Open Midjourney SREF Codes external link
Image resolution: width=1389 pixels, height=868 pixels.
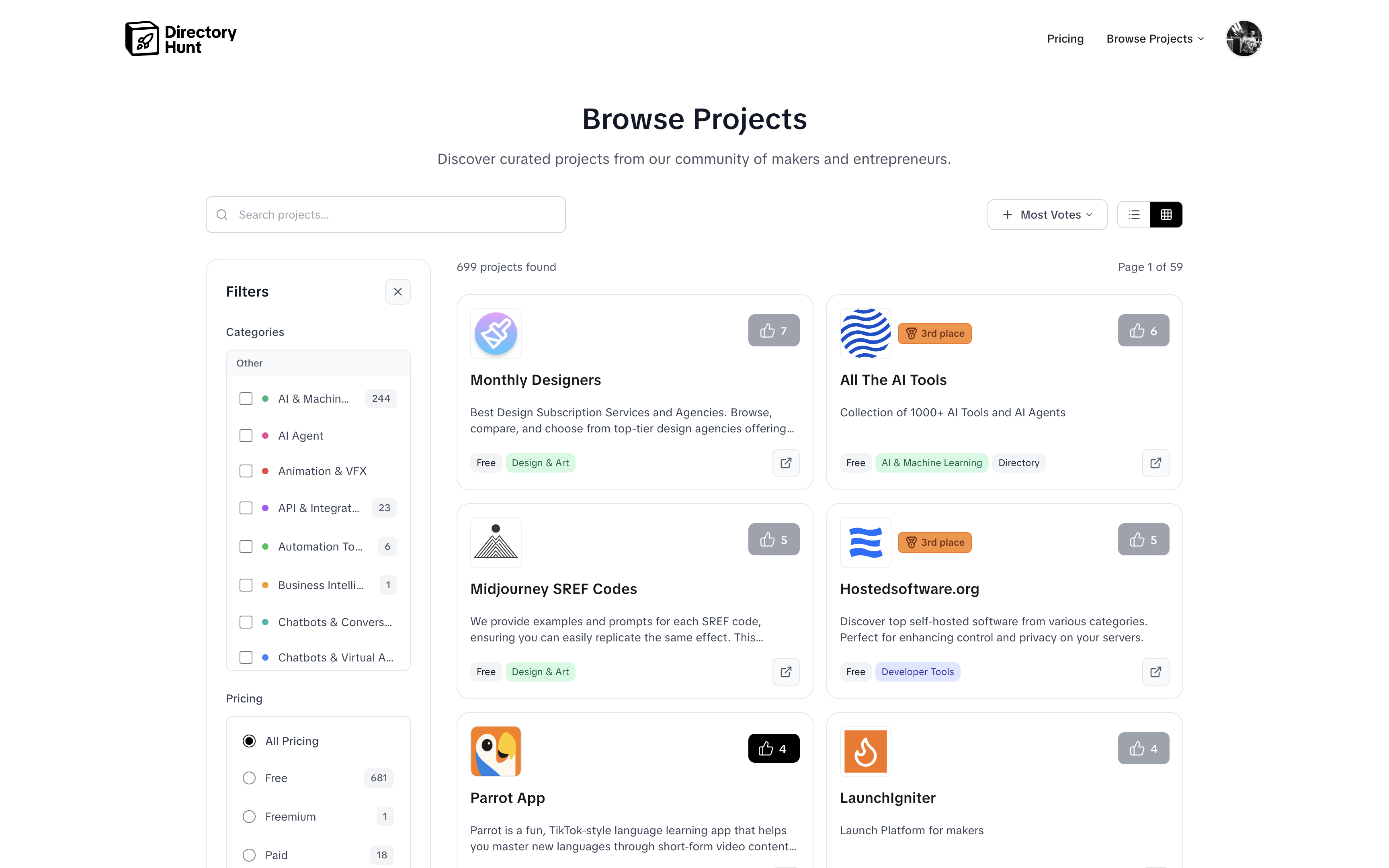click(786, 671)
